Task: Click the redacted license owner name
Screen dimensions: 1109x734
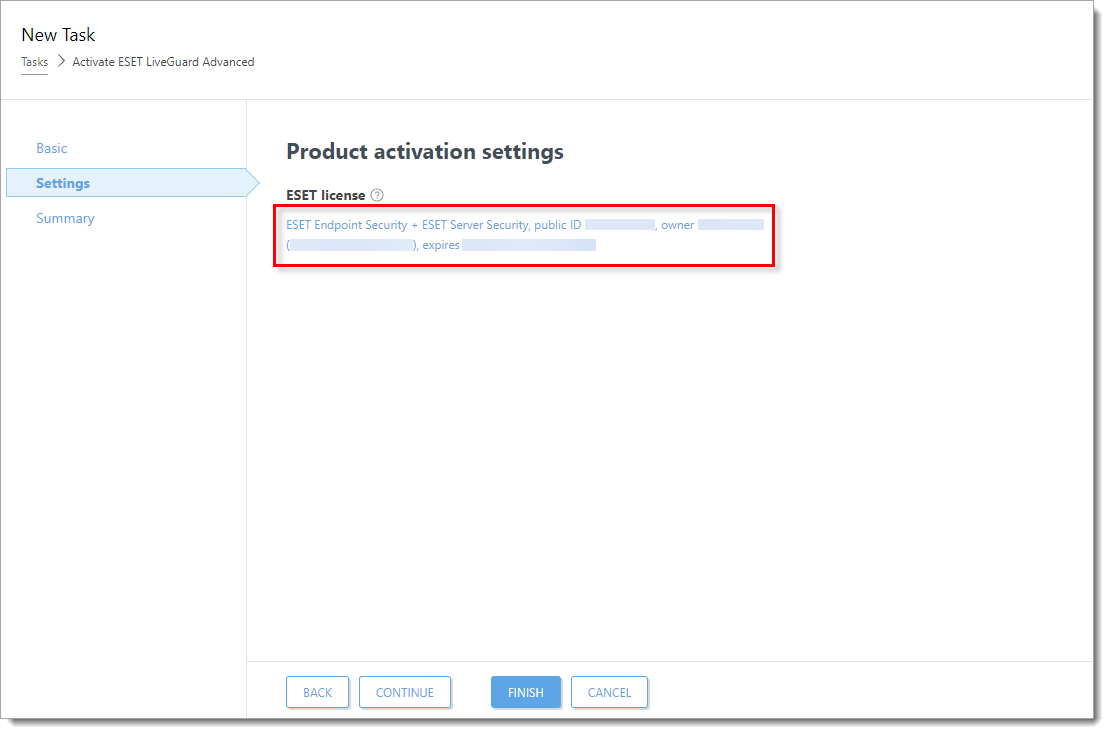Action: (730, 225)
